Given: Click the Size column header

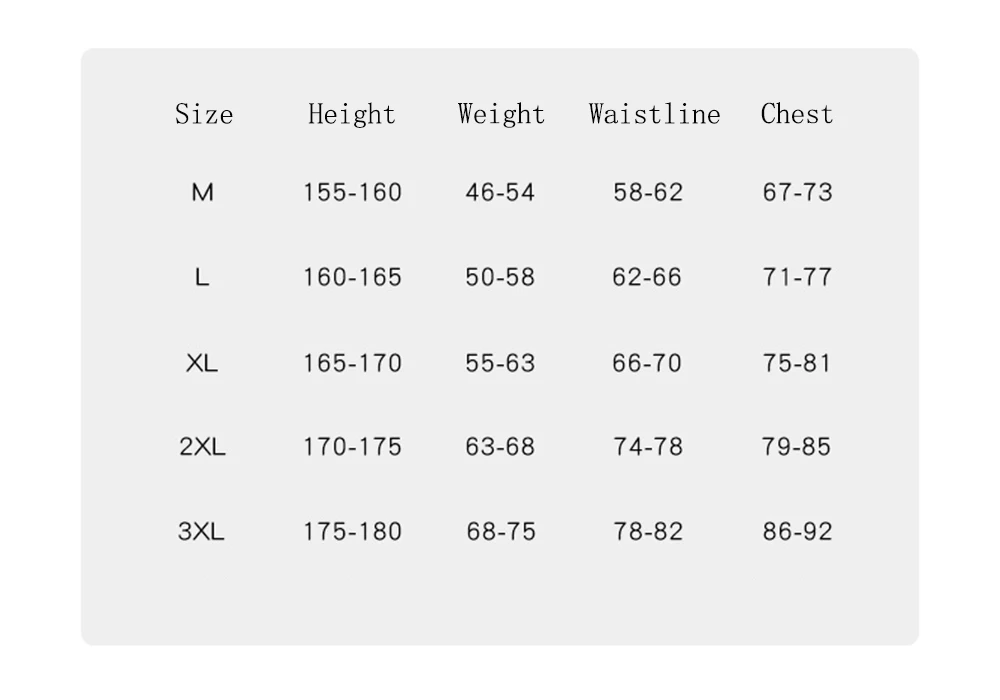Looking at the screenshot, I should 204,114.
